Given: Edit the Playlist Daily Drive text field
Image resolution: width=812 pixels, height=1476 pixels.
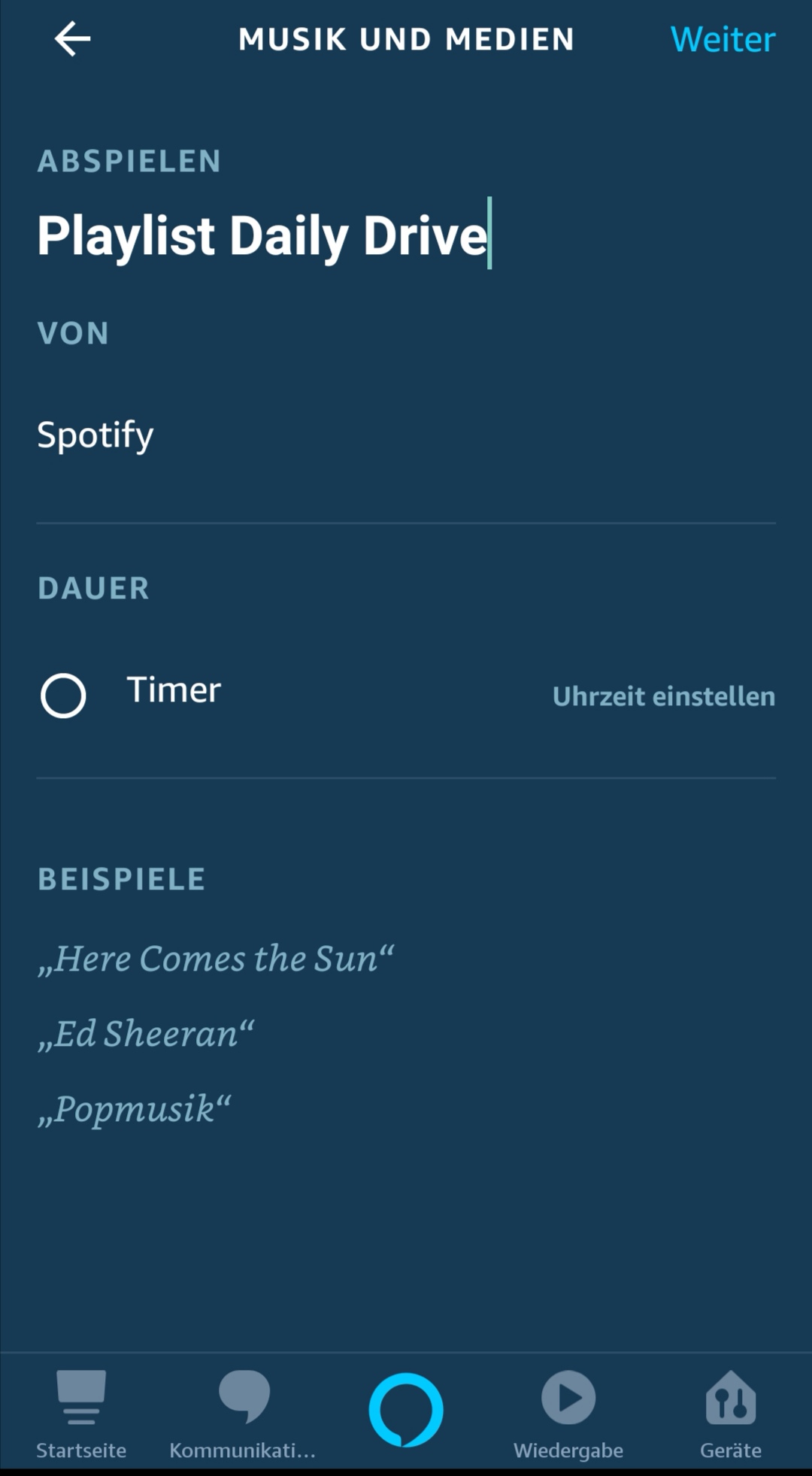Looking at the screenshot, I should [262, 235].
